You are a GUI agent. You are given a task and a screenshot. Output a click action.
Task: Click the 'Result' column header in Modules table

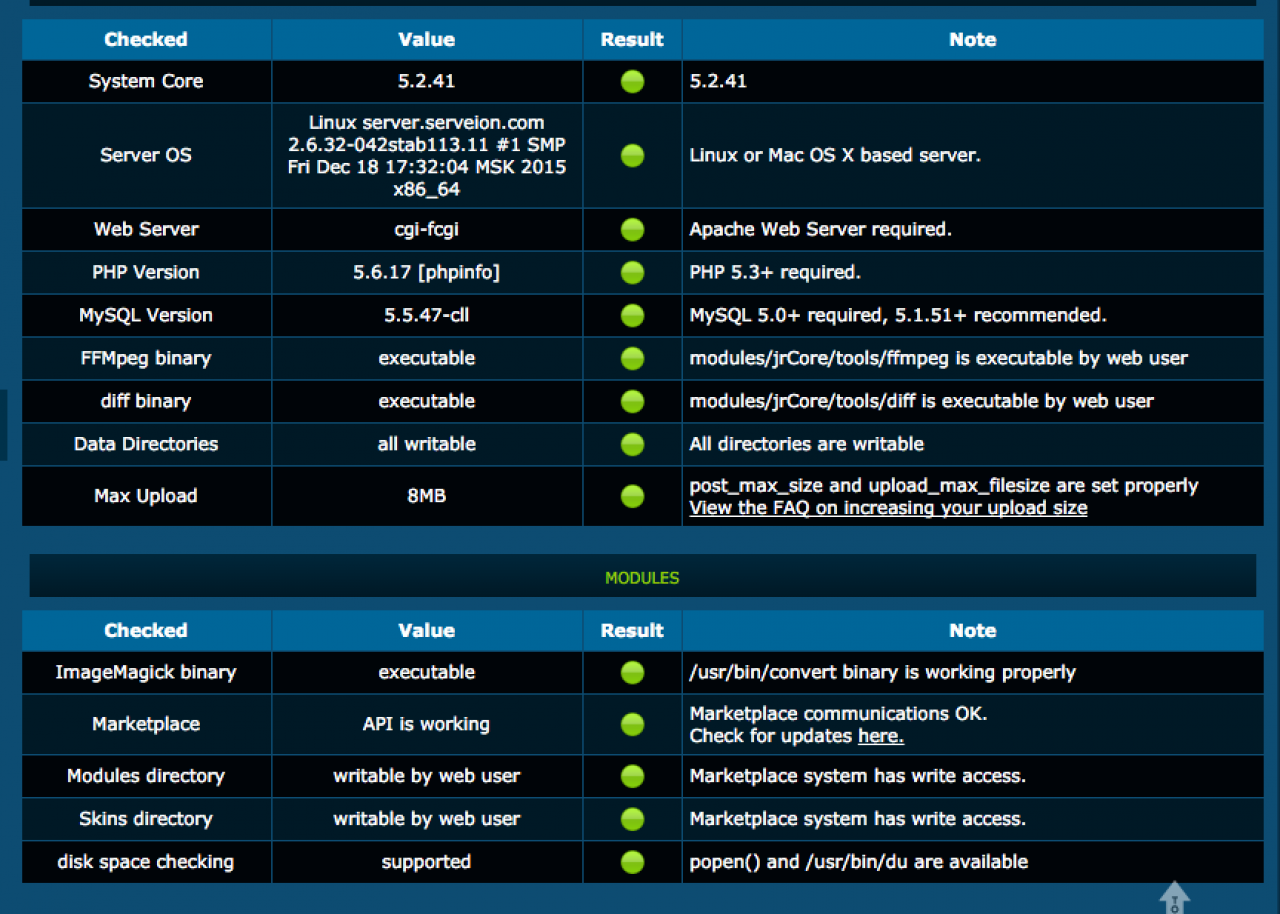632,630
